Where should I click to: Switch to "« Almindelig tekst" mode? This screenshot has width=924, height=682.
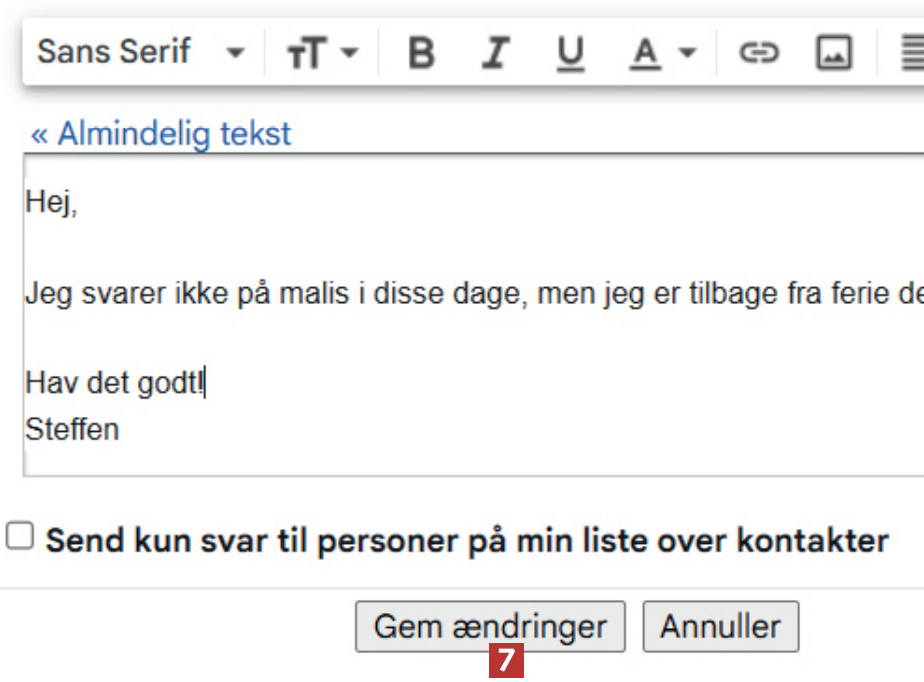(160, 134)
